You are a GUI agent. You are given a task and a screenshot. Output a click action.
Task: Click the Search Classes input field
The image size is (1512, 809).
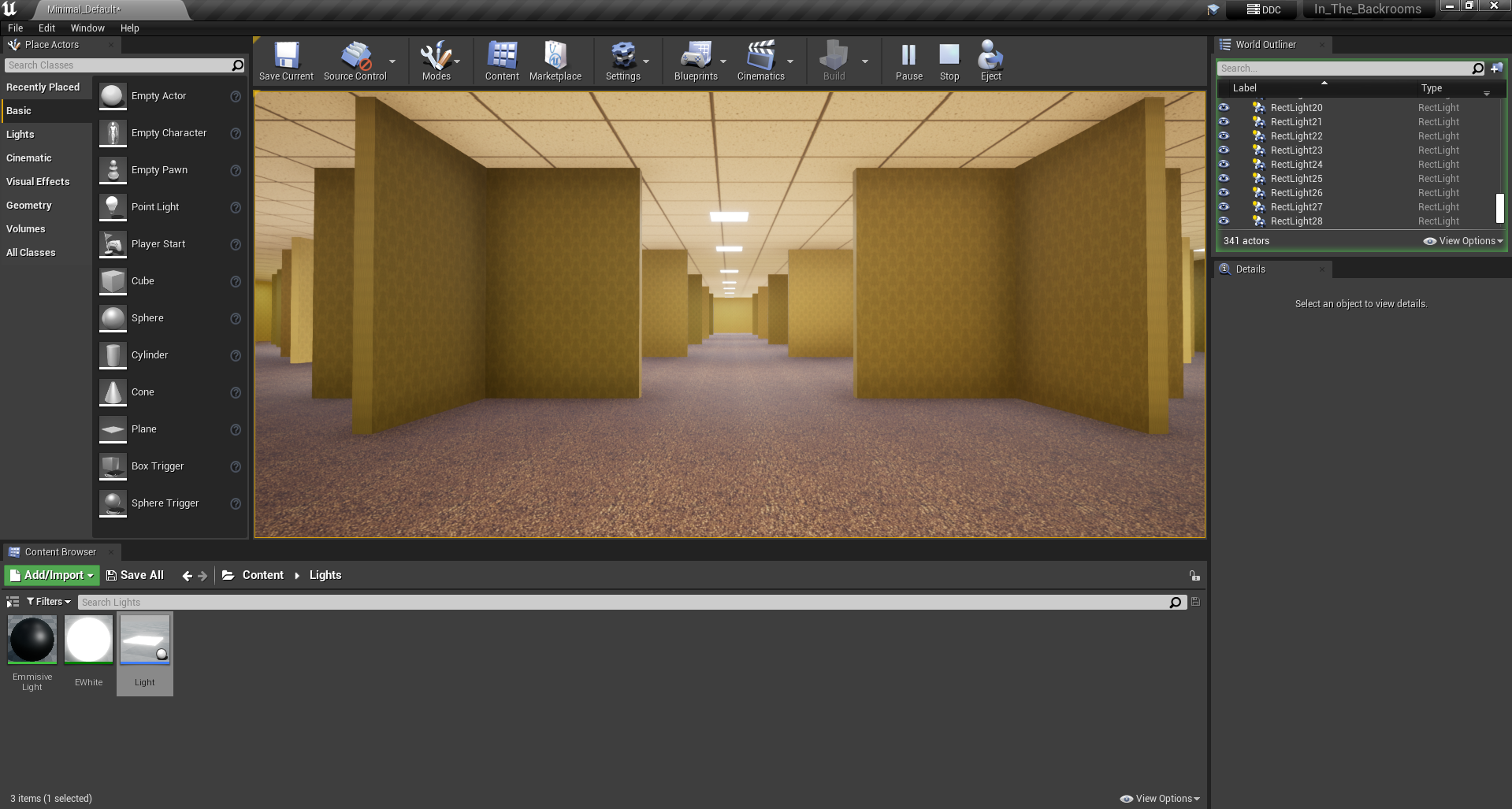click(125, 65)
